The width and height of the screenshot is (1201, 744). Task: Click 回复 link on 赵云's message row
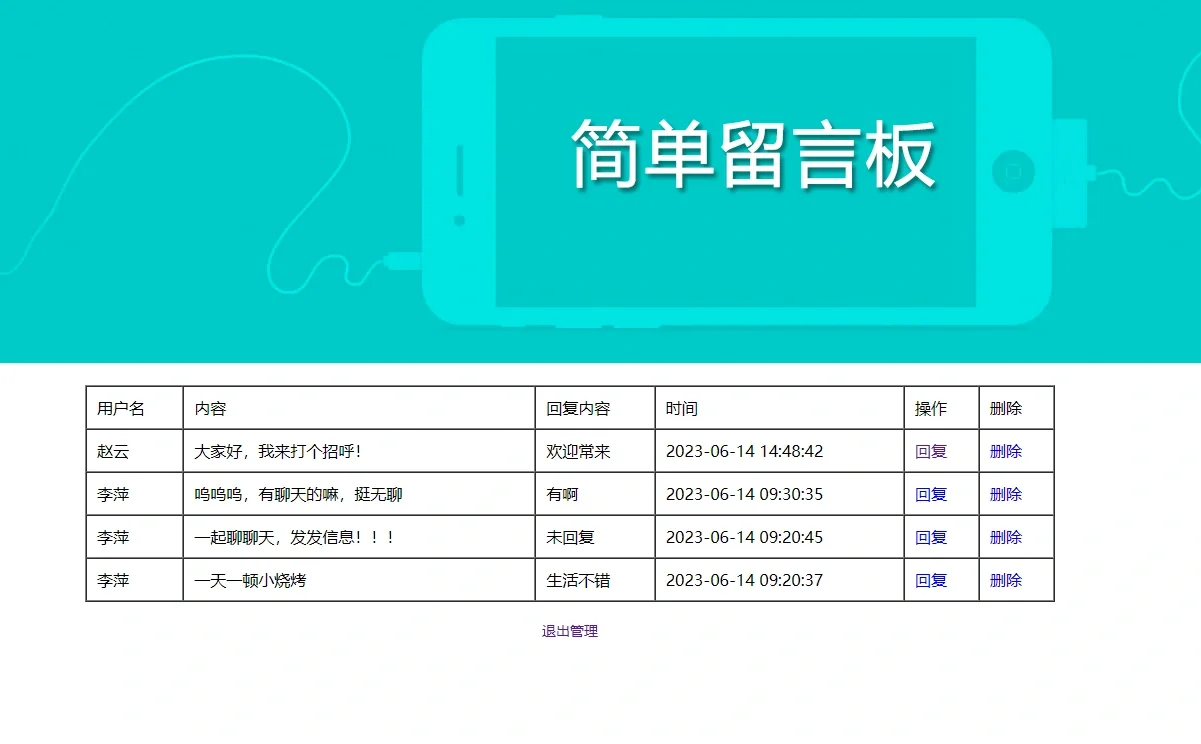(x=930, y=451)
